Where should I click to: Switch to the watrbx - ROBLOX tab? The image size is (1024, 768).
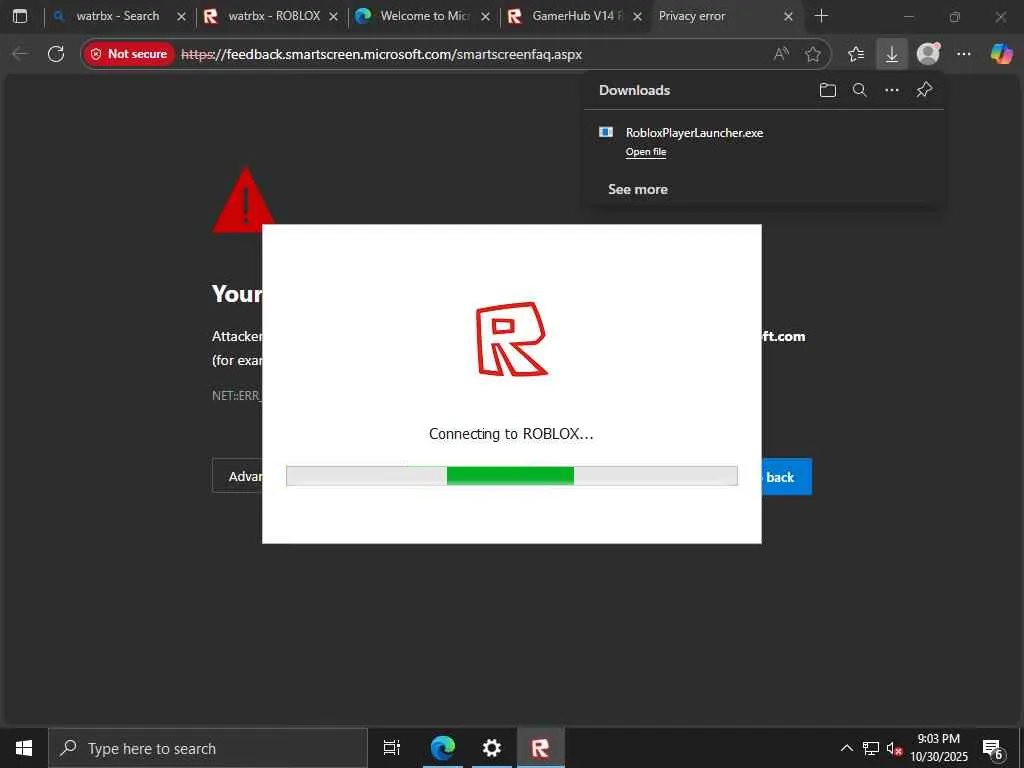click(272, 16)
